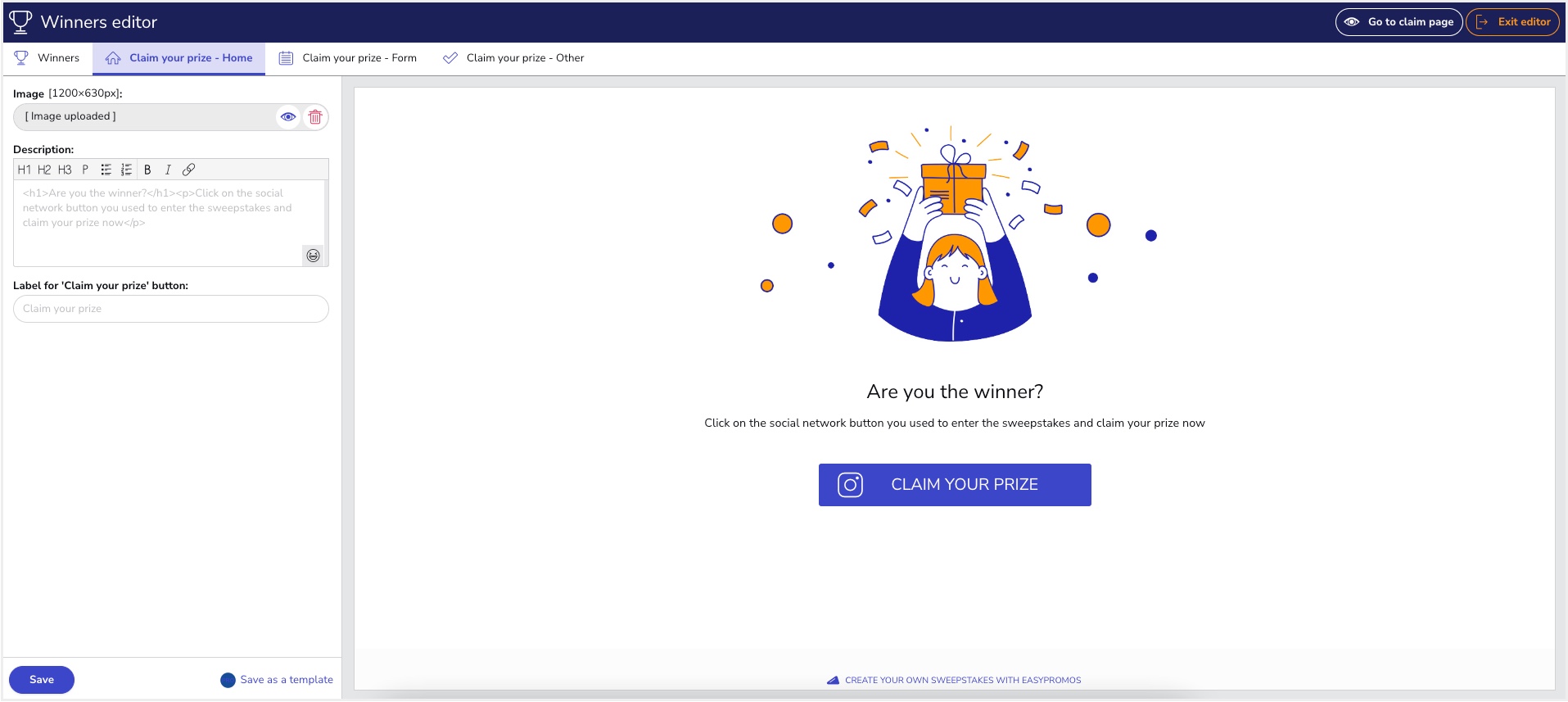The height and width of the screenshot is (702, 1568).
Task: Open the emoji picker in description box
Action: tap(313, 256)
